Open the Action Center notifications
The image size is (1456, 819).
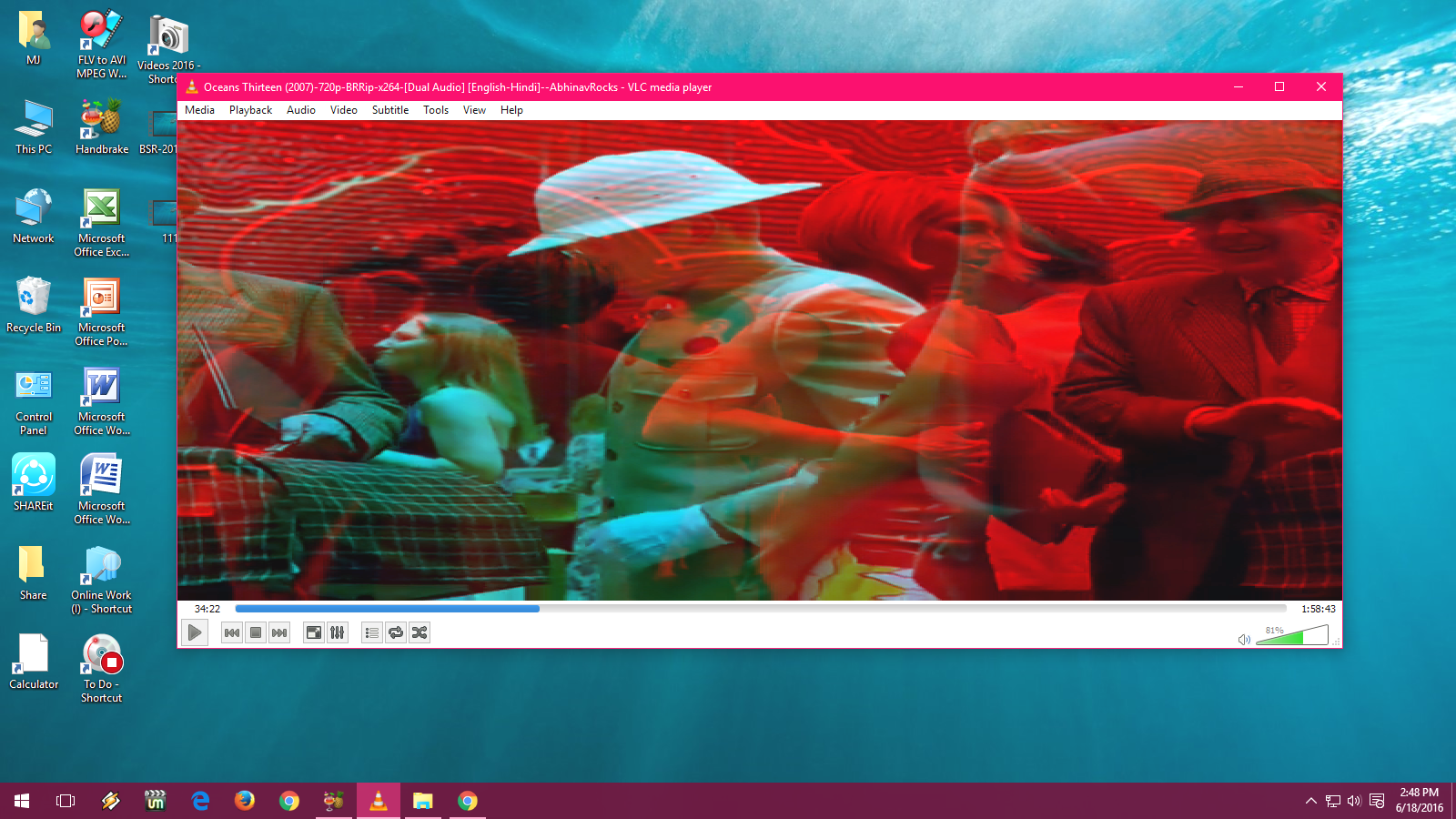[x=1377, y=801]
